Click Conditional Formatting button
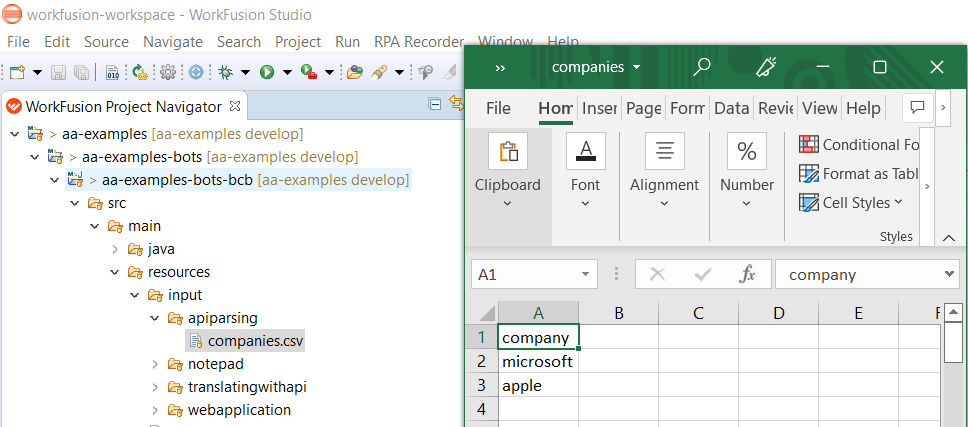This screenshot has height=427, width=968. click(x=858, y=144)
